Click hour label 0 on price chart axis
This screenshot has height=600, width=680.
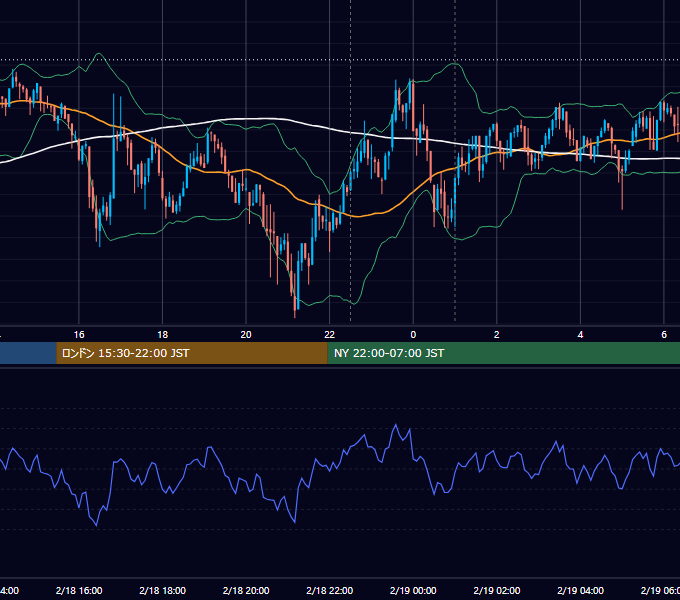tap(413, 335)
